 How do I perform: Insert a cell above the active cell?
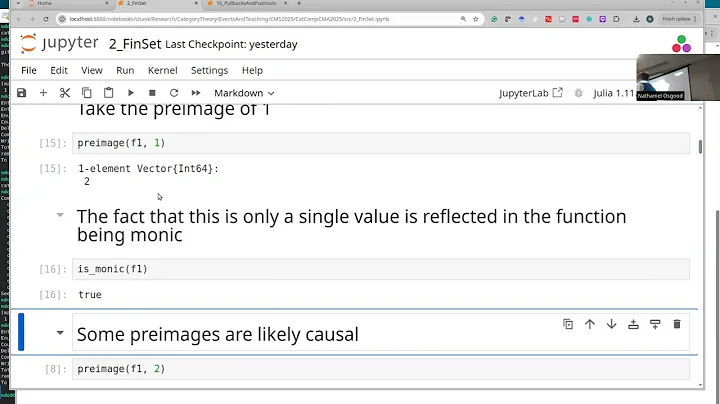pyautogui.click(x=633, y=324)
